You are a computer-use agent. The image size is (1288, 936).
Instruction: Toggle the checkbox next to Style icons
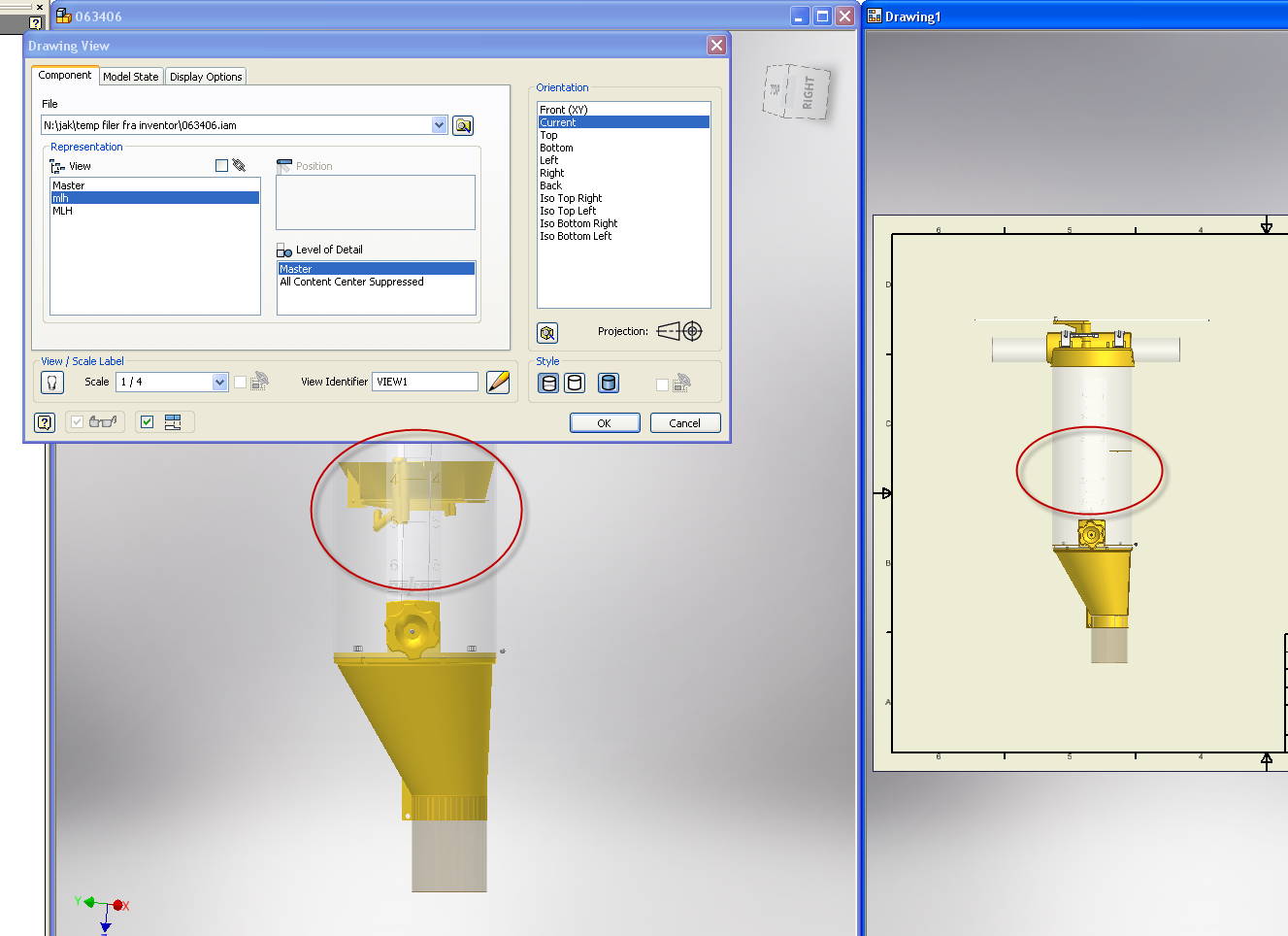point(662,383)
